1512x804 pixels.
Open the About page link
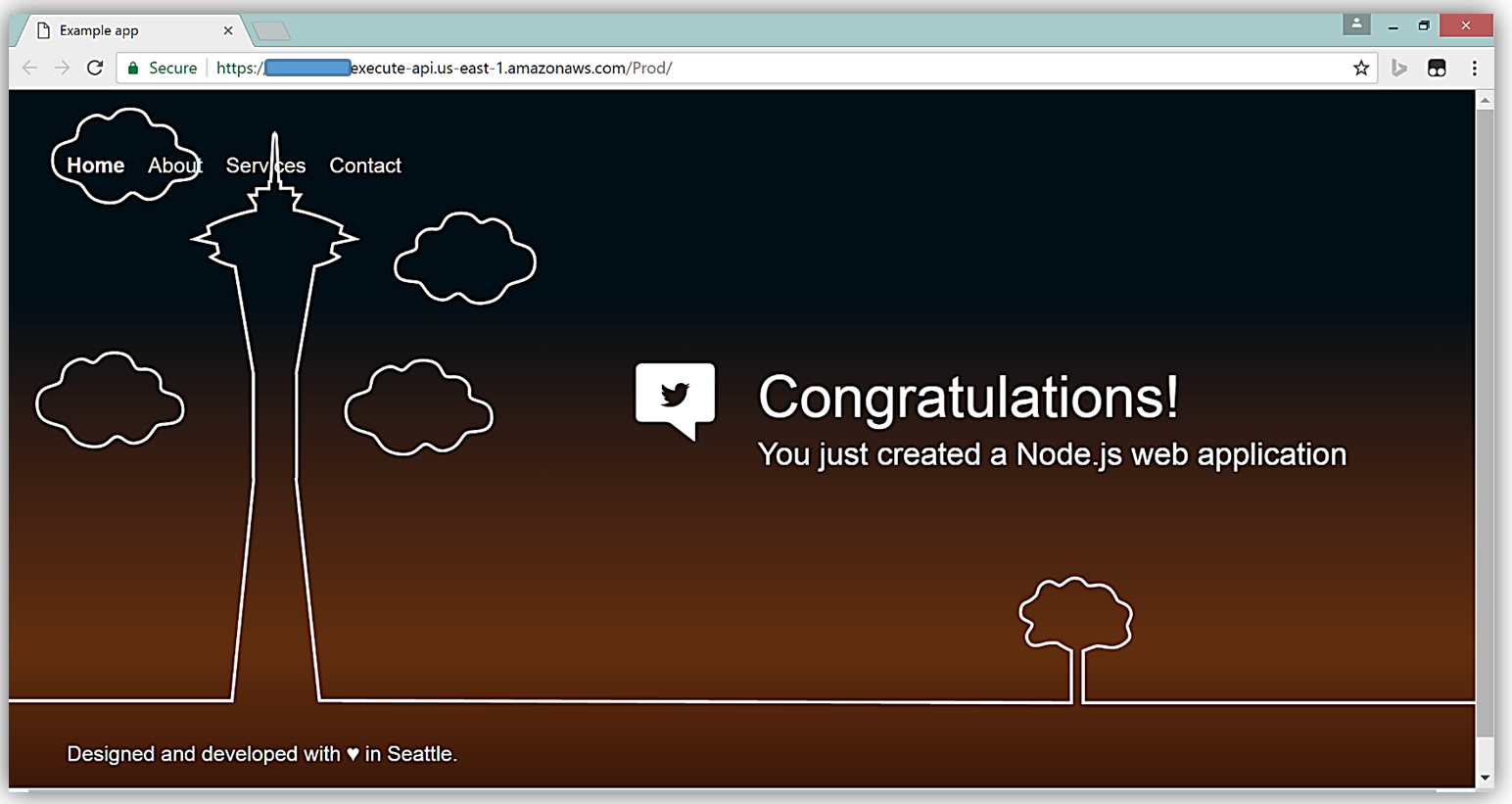[x=174, y=166]
